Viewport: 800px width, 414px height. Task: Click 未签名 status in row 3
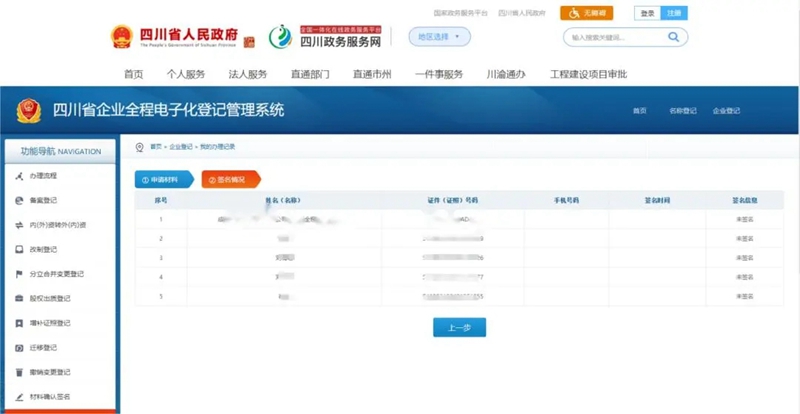(x=745, y=258)
